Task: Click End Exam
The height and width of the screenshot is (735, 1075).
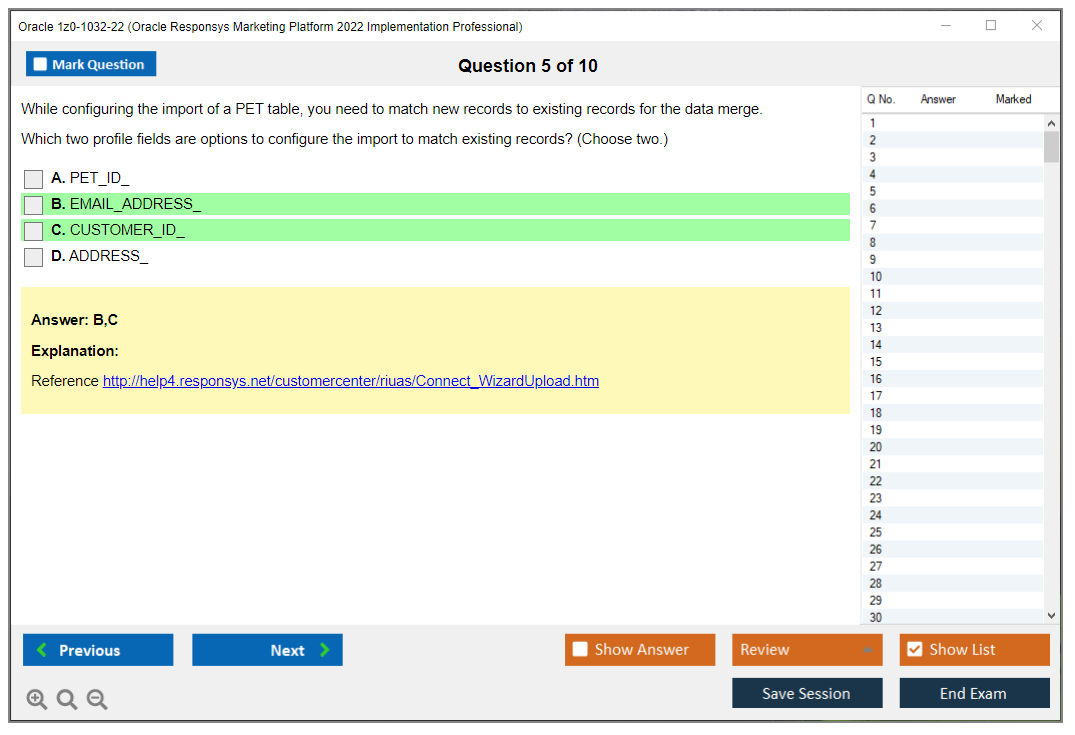Action: pyautogui.click(x=974, y=693)
